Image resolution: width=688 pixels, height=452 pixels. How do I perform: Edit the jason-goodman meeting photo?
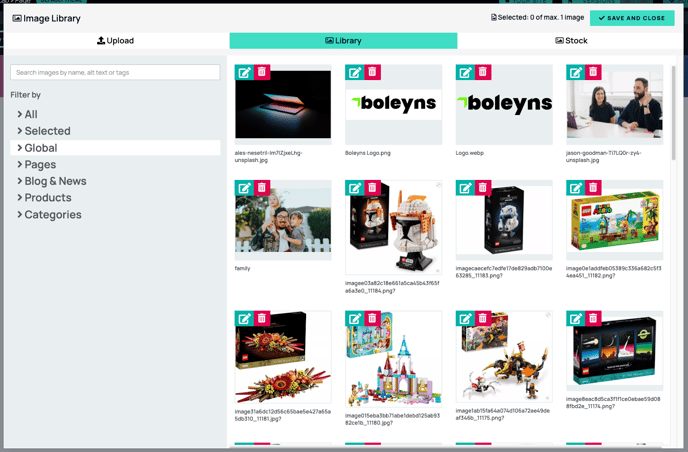[576, 72]
